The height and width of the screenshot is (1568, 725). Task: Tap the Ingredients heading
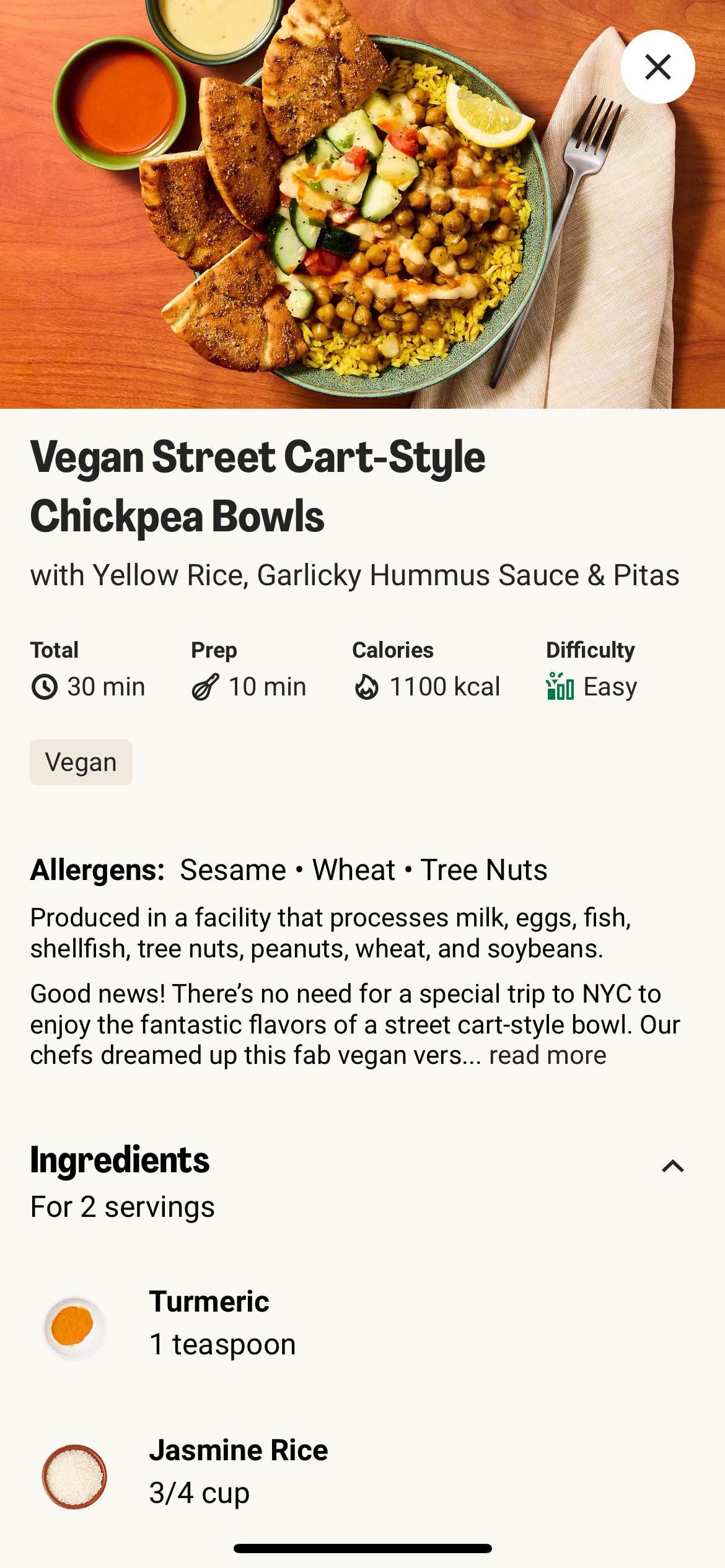(120, 1160)
